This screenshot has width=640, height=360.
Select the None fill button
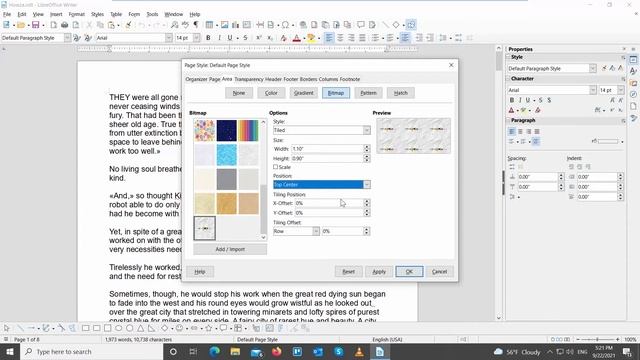click(239, 93)
